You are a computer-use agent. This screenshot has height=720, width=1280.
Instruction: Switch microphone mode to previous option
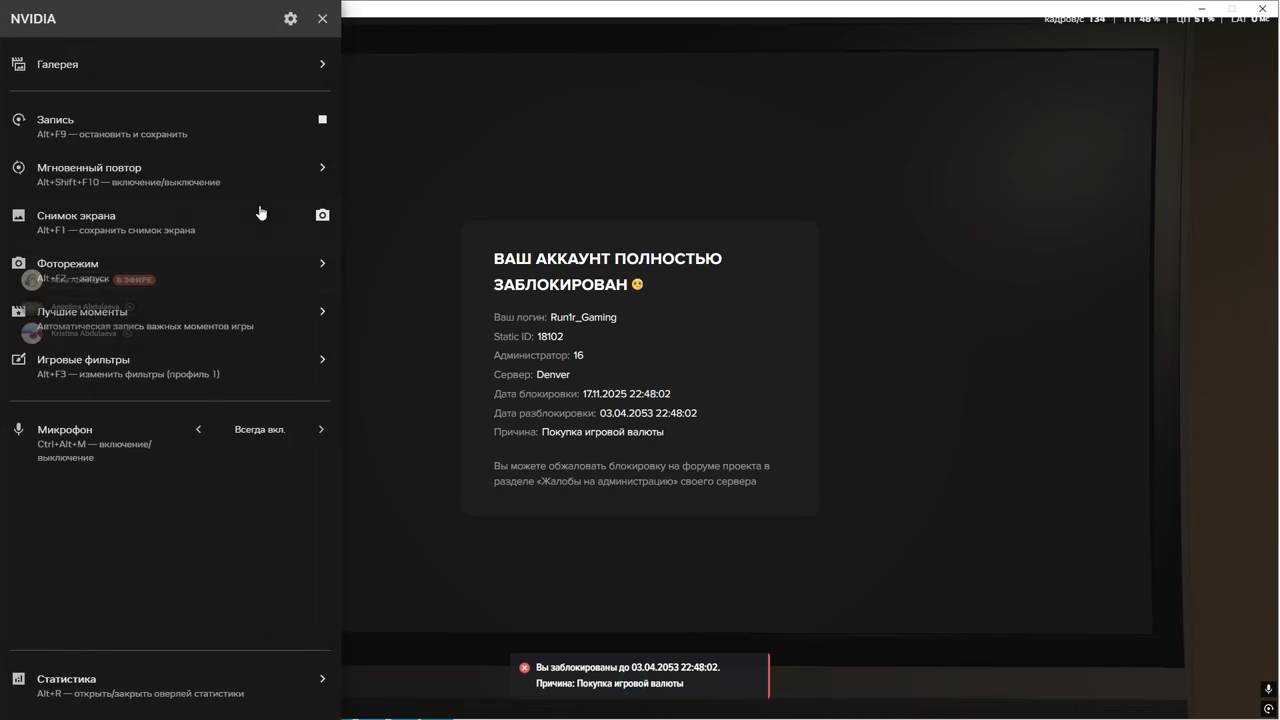click(198, 429)
